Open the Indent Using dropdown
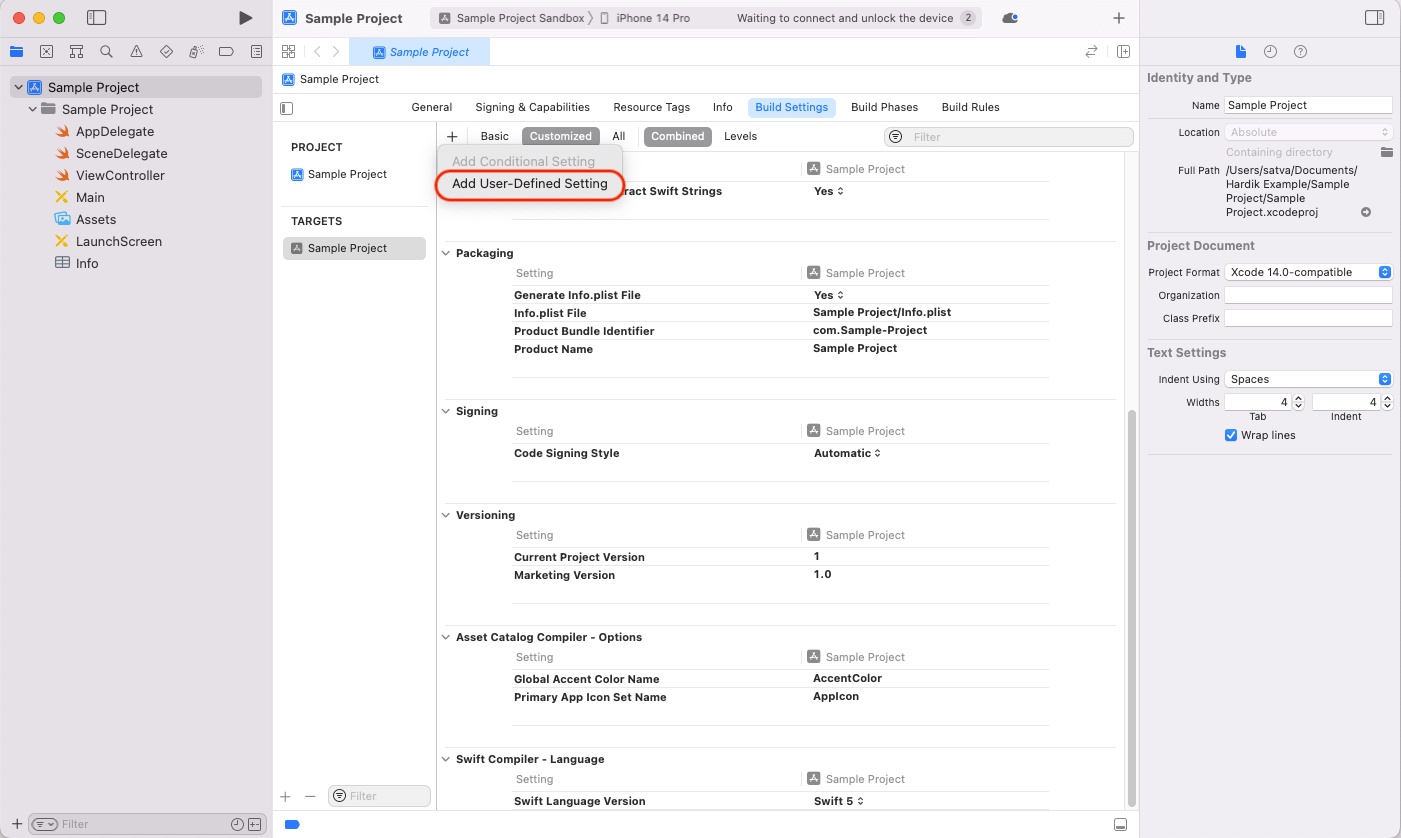The width and height of the screenshot is (1401, 838). coord(1308,379)
